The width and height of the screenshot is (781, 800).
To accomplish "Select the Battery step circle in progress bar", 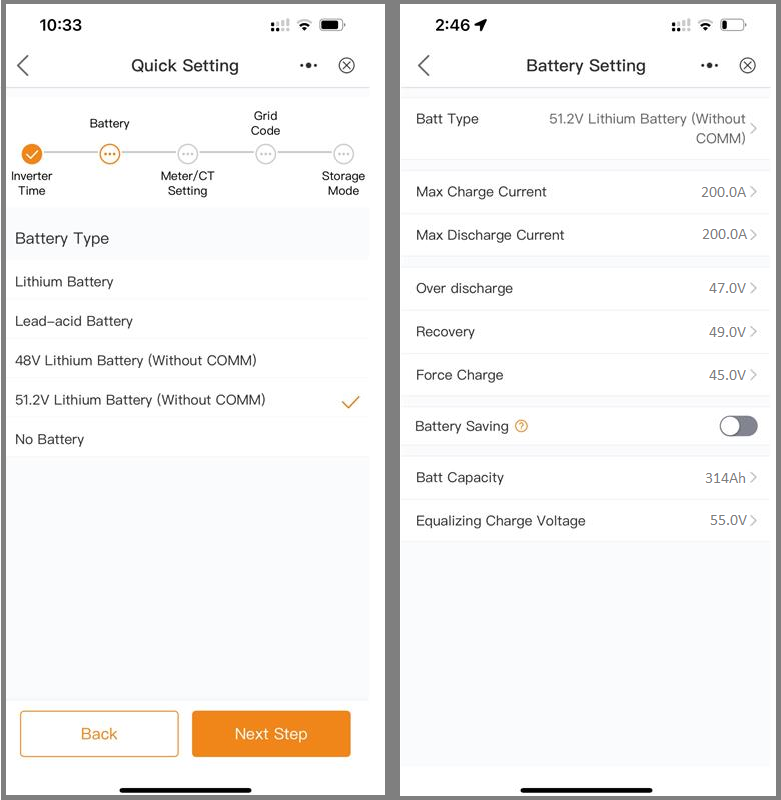I will click(110, 154).
